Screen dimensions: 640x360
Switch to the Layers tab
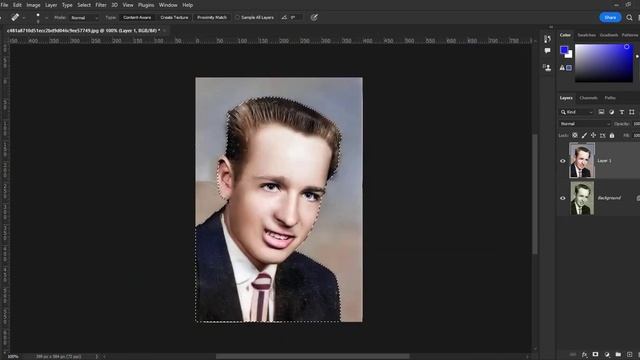566,98
